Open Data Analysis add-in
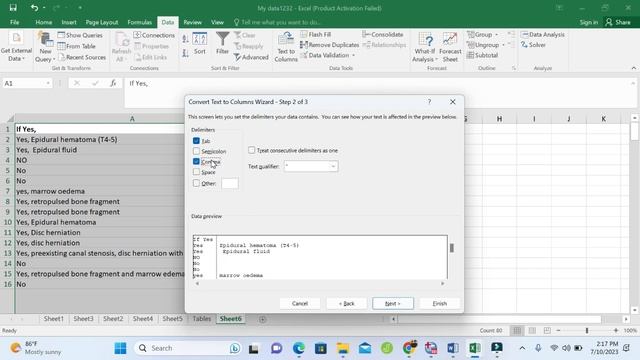 (542, 34)
